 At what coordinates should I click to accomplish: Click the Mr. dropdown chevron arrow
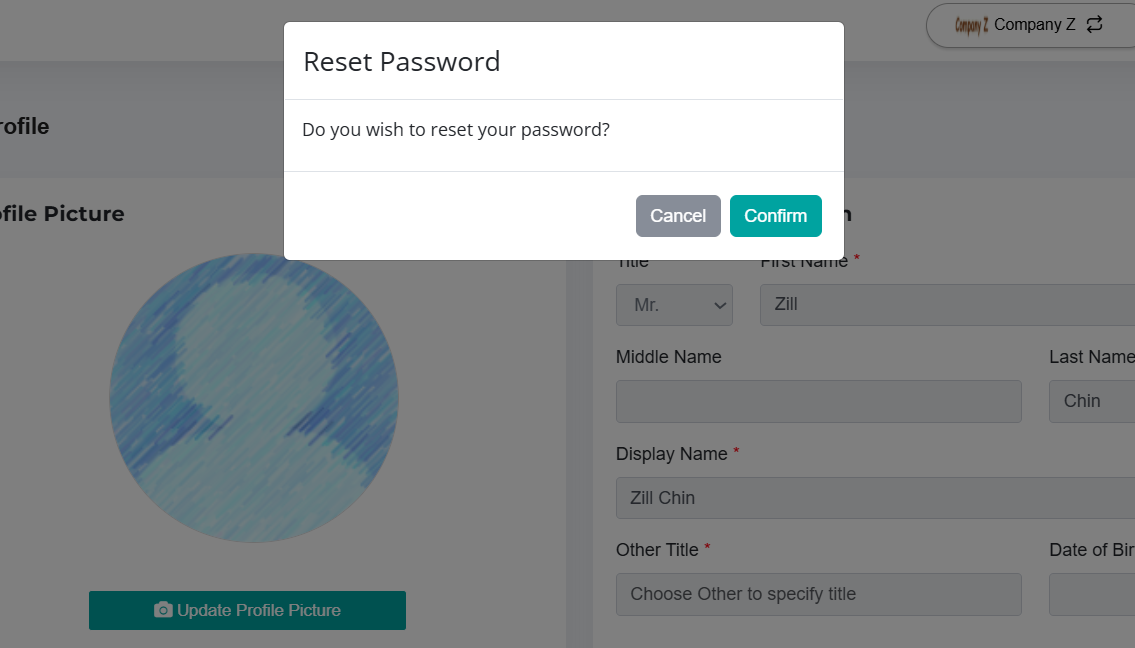point(720,306)
